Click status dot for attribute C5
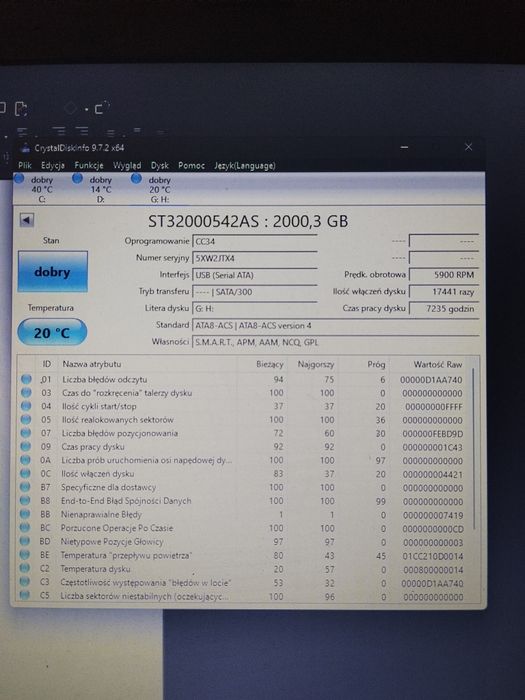The image size is (525, 700). (25, 595)
